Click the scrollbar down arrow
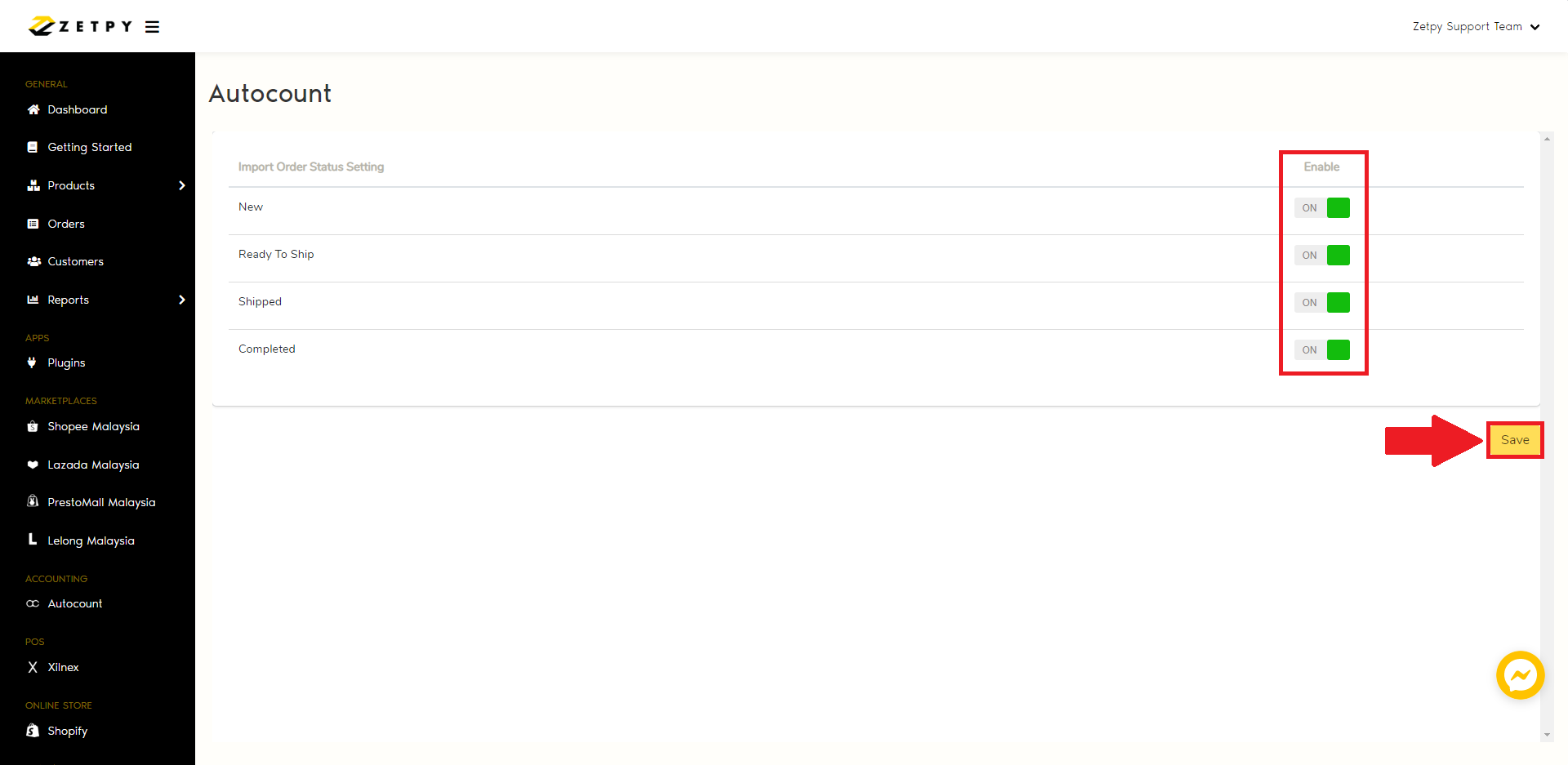Image resolution: width=1568 pixels, height=765 pixels. [x=1547, y=735]
